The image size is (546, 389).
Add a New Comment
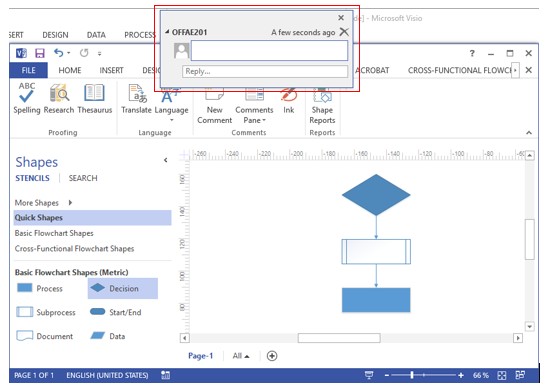(214, 106)
